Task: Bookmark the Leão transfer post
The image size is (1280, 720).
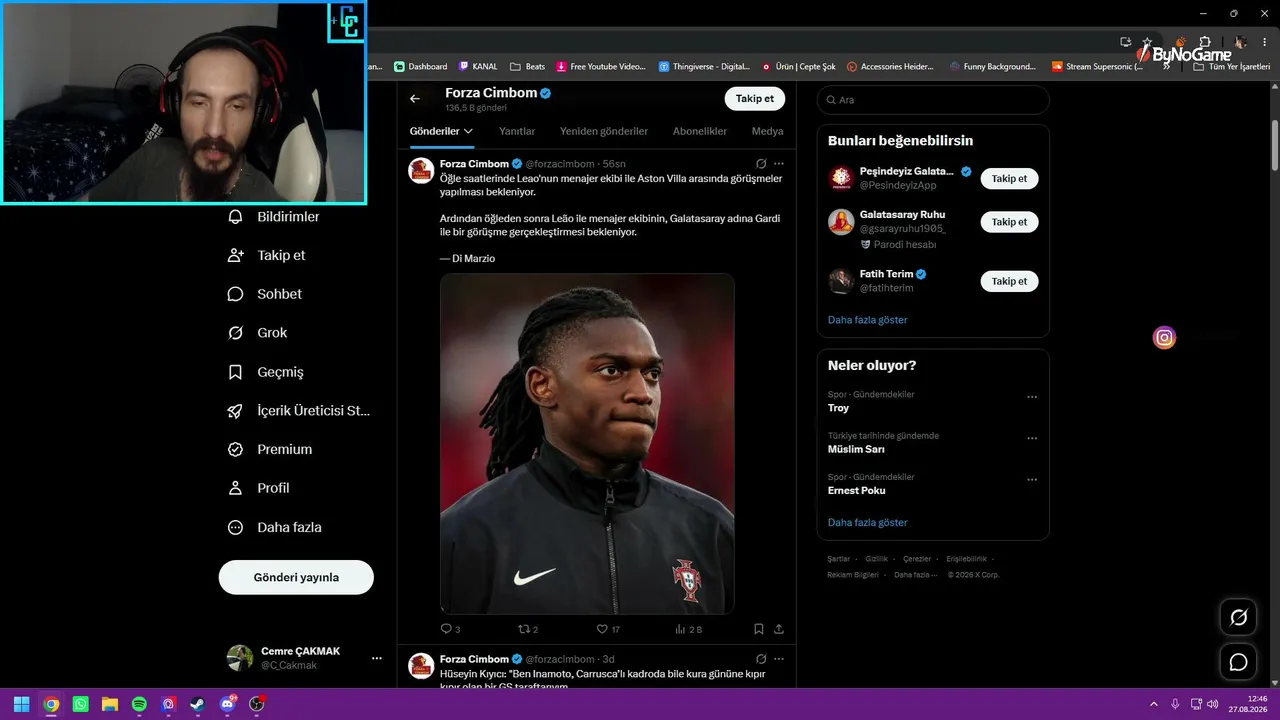Action: click(x=759, y=629)
